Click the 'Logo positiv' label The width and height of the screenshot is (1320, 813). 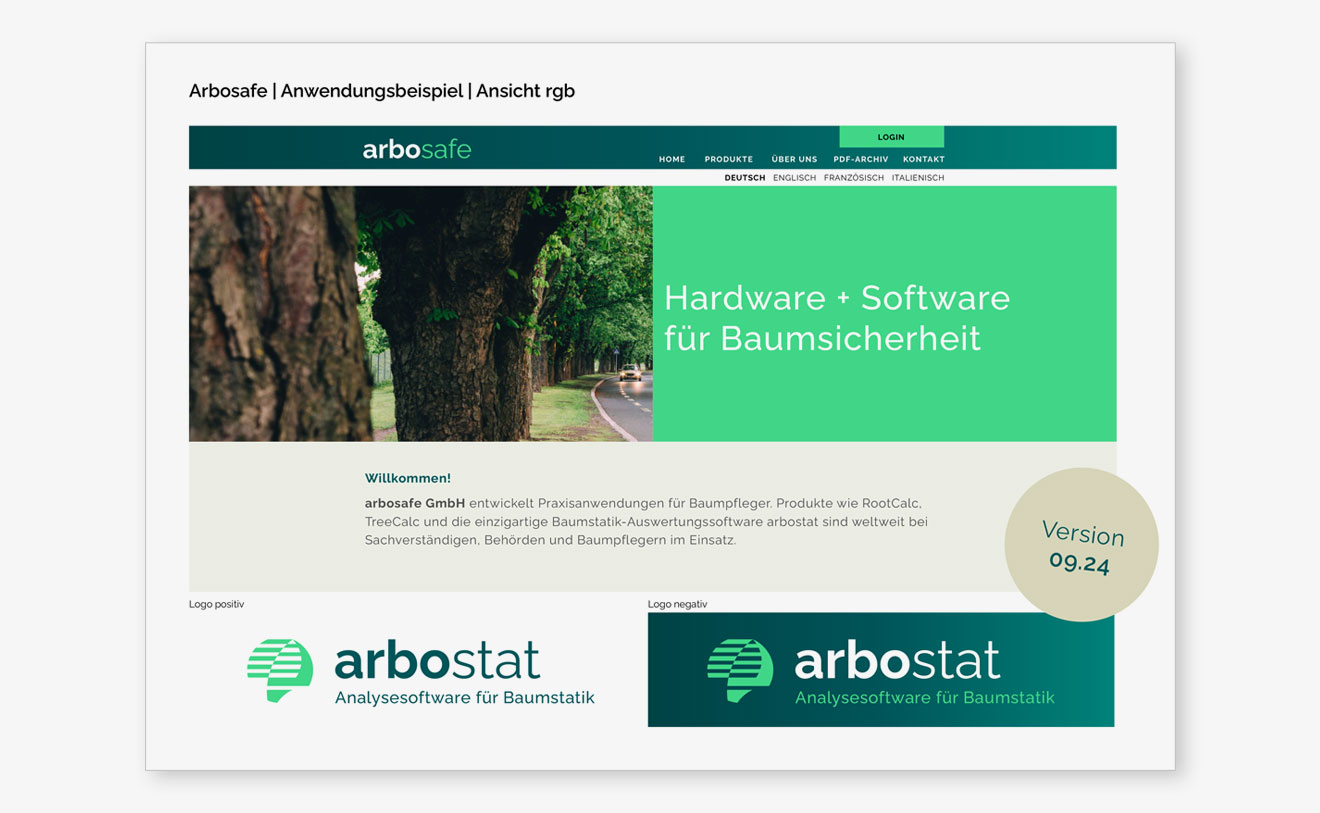pyautogui.click(x=216, y=604)
